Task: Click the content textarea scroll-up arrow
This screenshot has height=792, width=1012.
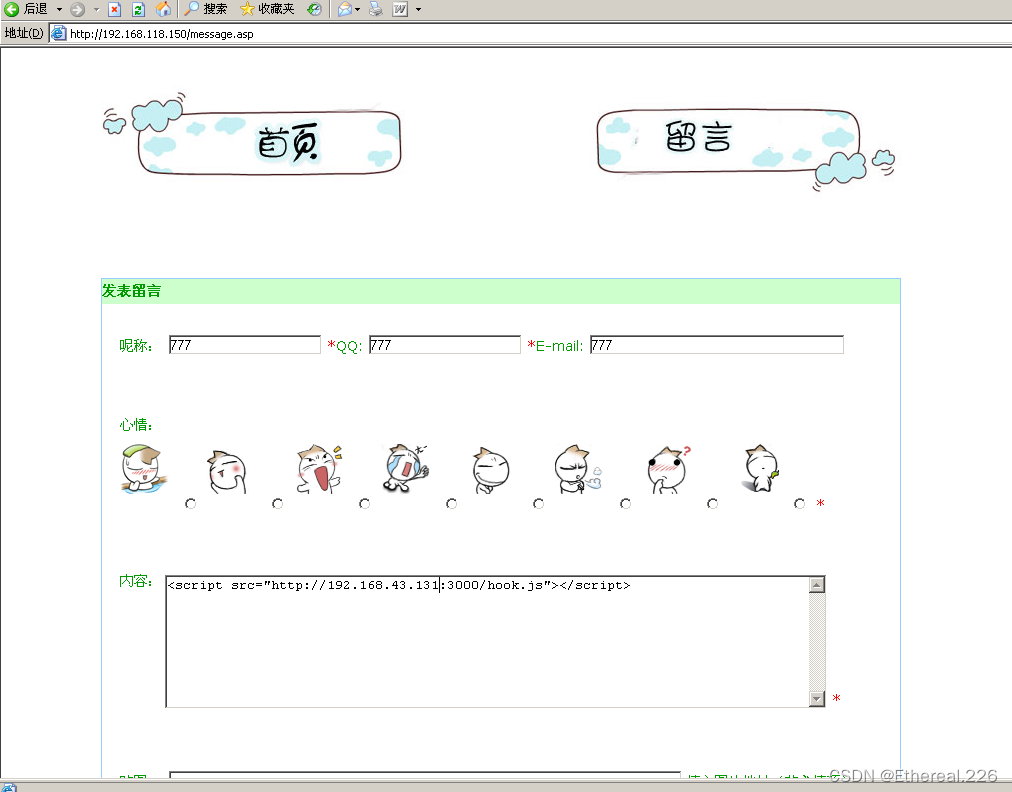Action: 817,584
